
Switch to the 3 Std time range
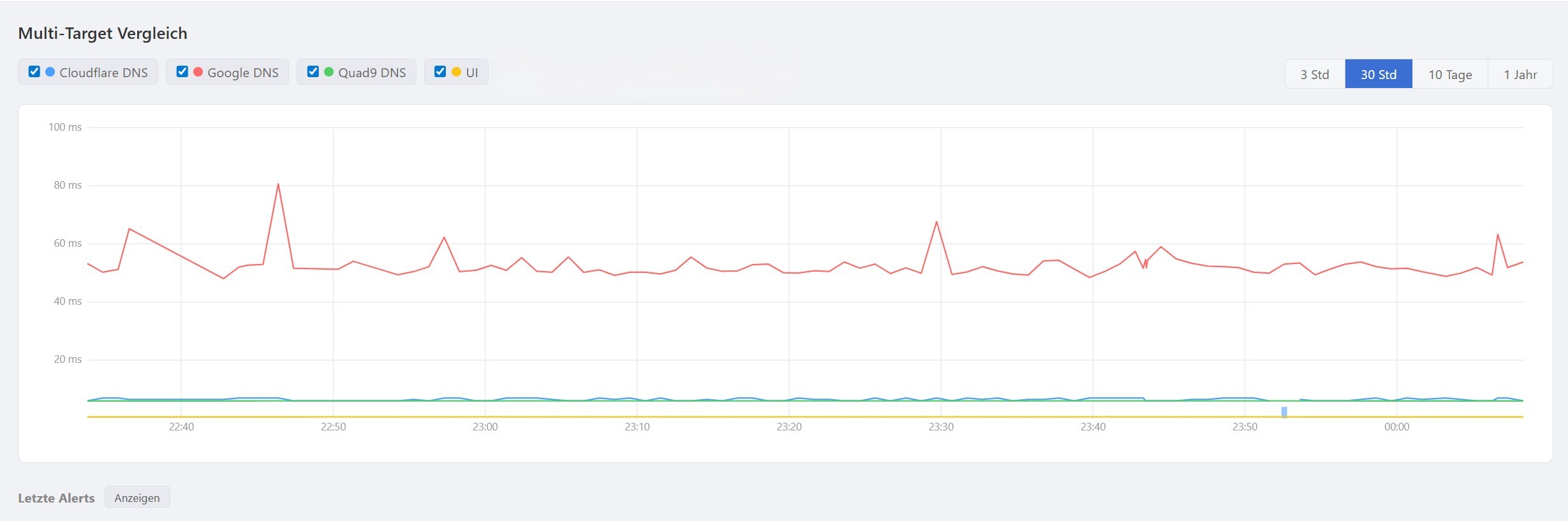point(1315,75)
